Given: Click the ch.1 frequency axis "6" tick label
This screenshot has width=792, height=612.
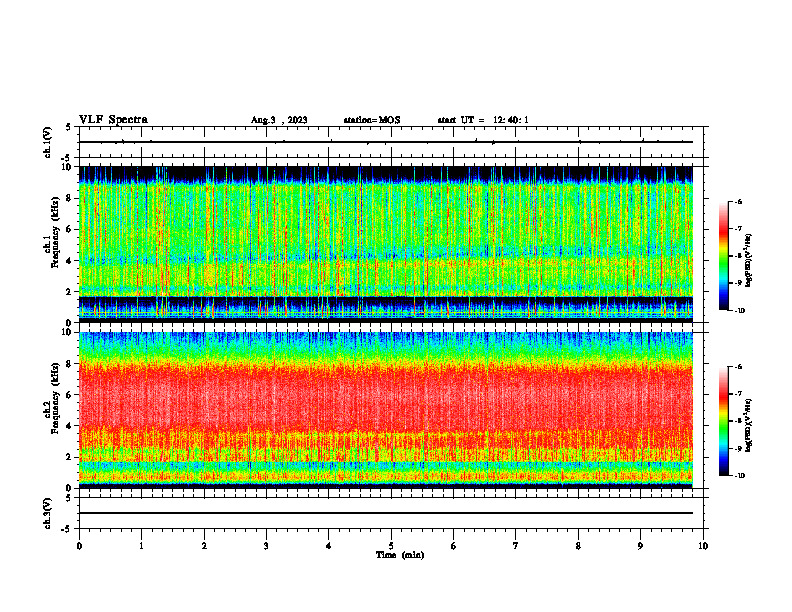Looking at the screenshot, I should tap(69, 229).
